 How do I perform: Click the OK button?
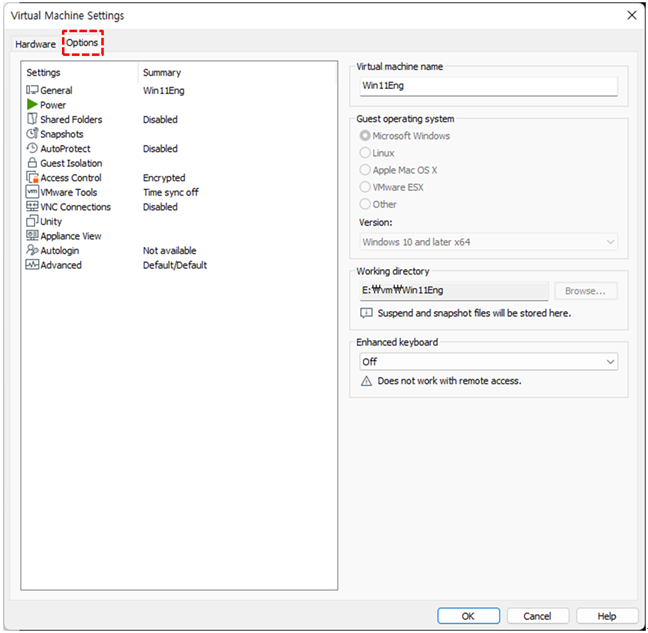click(468, 616)
